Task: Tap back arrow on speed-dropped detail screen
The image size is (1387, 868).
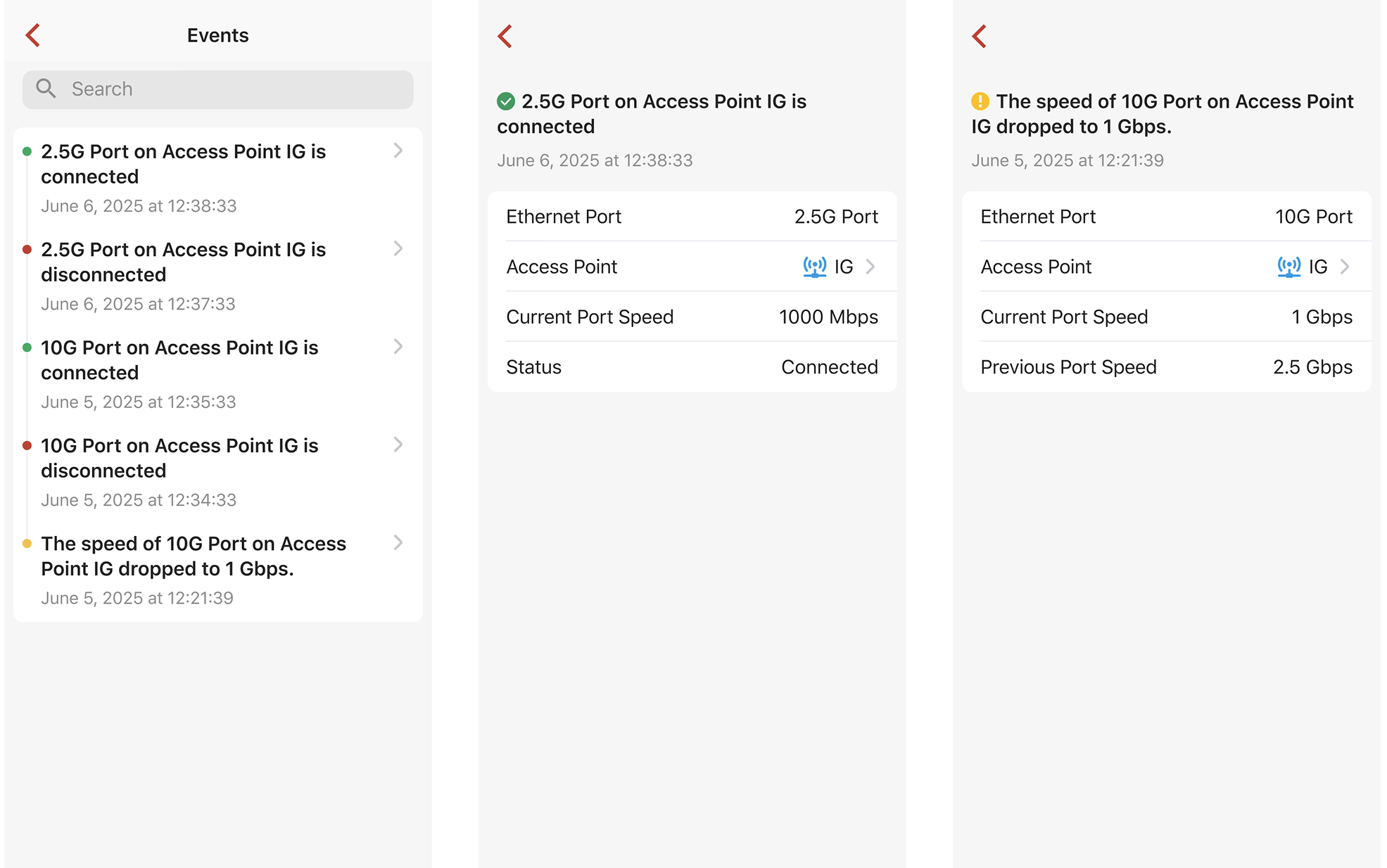Action: coord(980,36)
